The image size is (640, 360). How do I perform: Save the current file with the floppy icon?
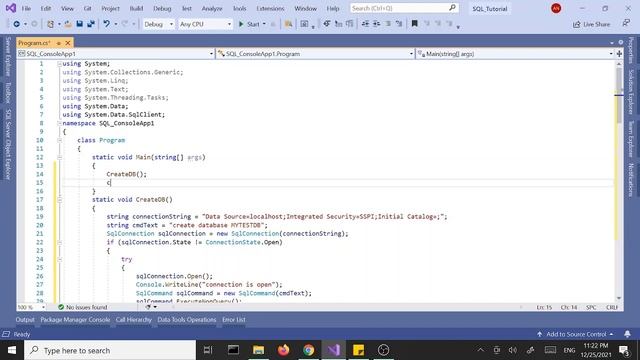[80, 24]
